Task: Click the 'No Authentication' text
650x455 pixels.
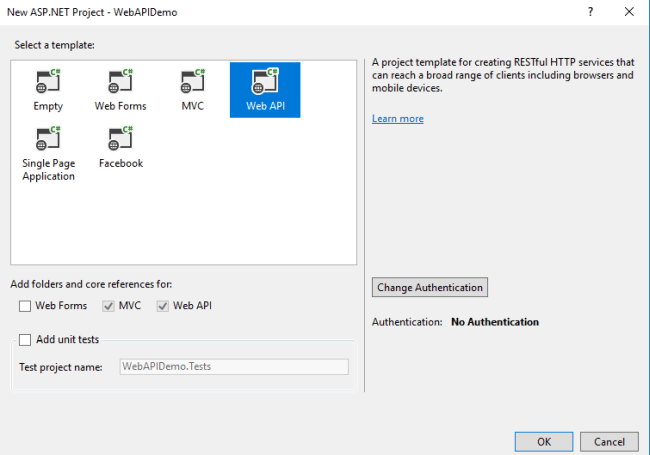Action: (495, 322)
